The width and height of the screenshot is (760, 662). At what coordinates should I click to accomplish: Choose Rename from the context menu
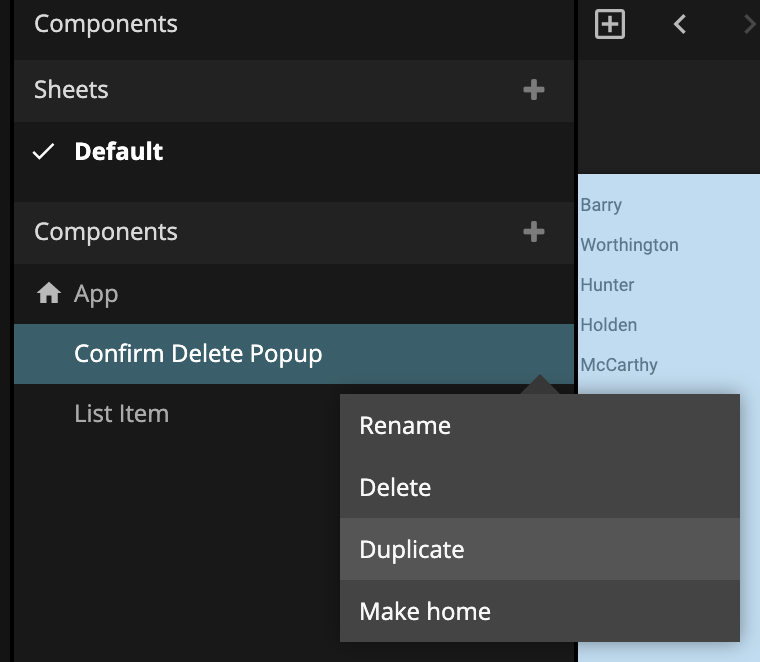(x=405, y=426)
